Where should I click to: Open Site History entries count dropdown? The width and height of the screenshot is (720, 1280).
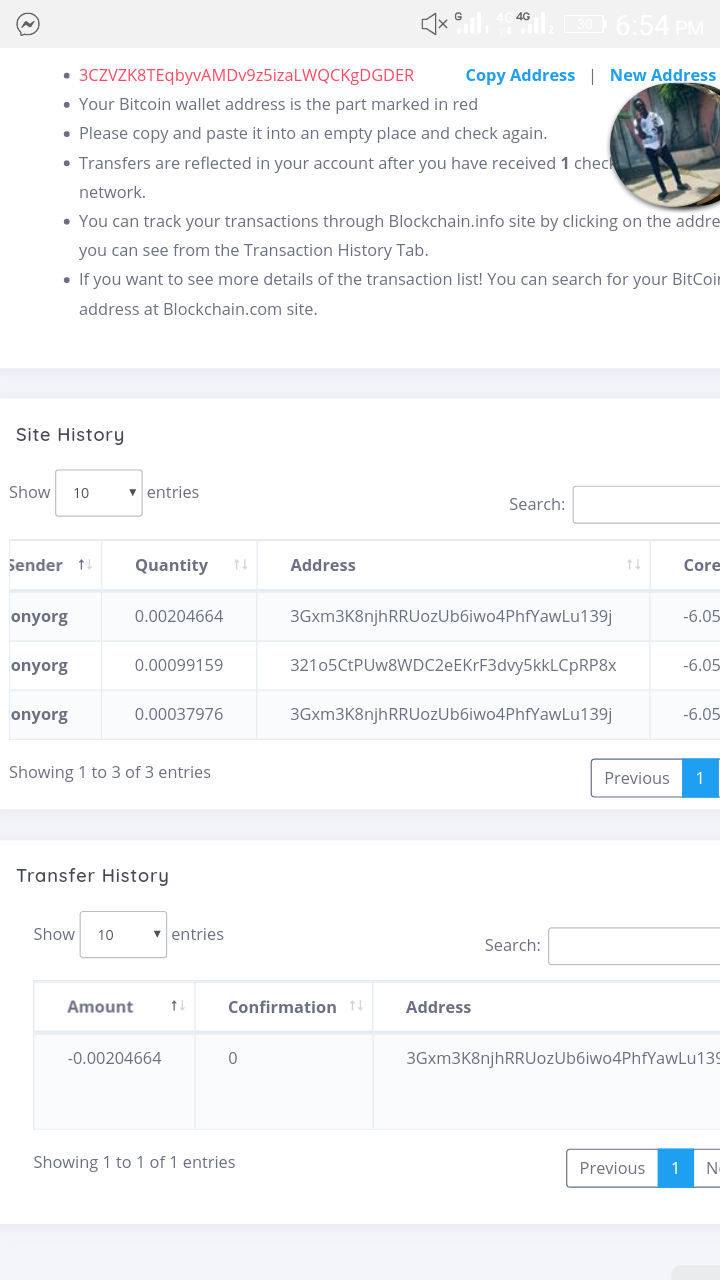coord(98,493)
